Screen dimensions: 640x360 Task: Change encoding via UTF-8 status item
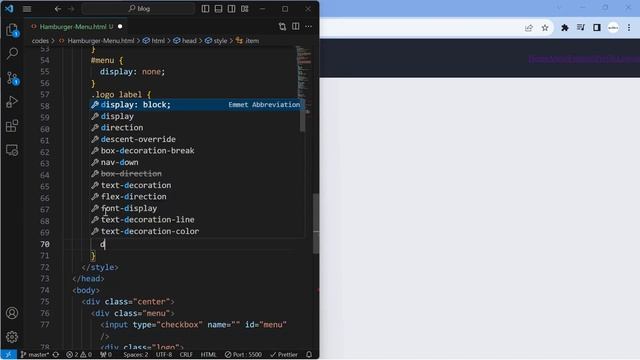164,354
